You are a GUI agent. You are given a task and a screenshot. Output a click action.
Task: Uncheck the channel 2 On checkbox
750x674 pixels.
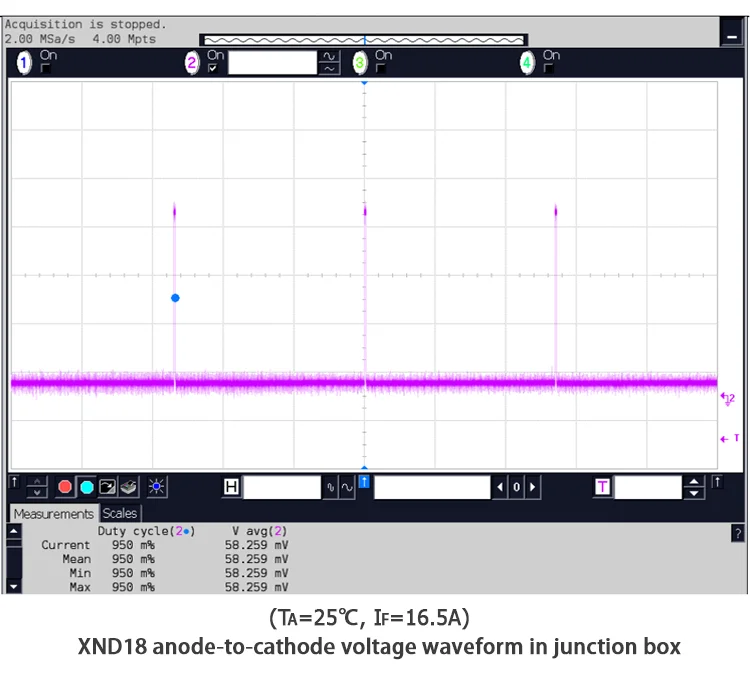[213, 70]
